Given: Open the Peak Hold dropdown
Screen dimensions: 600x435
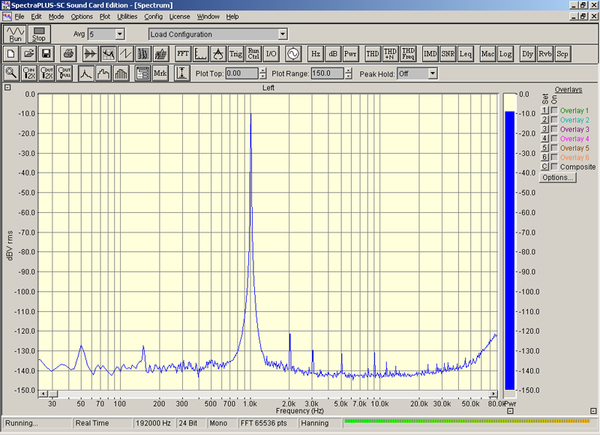Looking at the screenshot, I should [432, 73].
